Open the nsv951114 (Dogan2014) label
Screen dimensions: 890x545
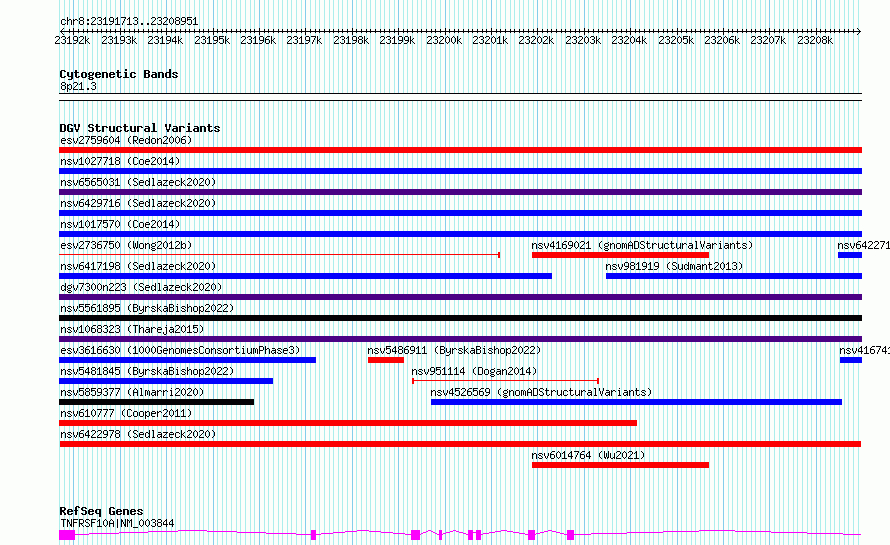pos(474,371)
